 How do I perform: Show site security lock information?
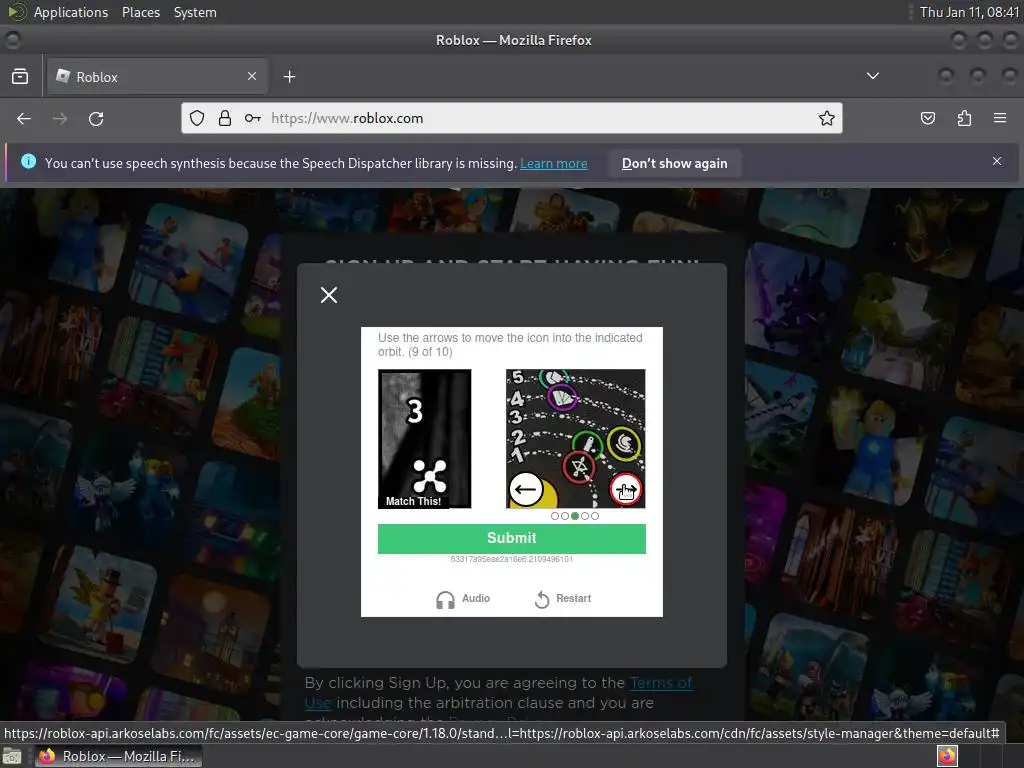tap(225, 118)
